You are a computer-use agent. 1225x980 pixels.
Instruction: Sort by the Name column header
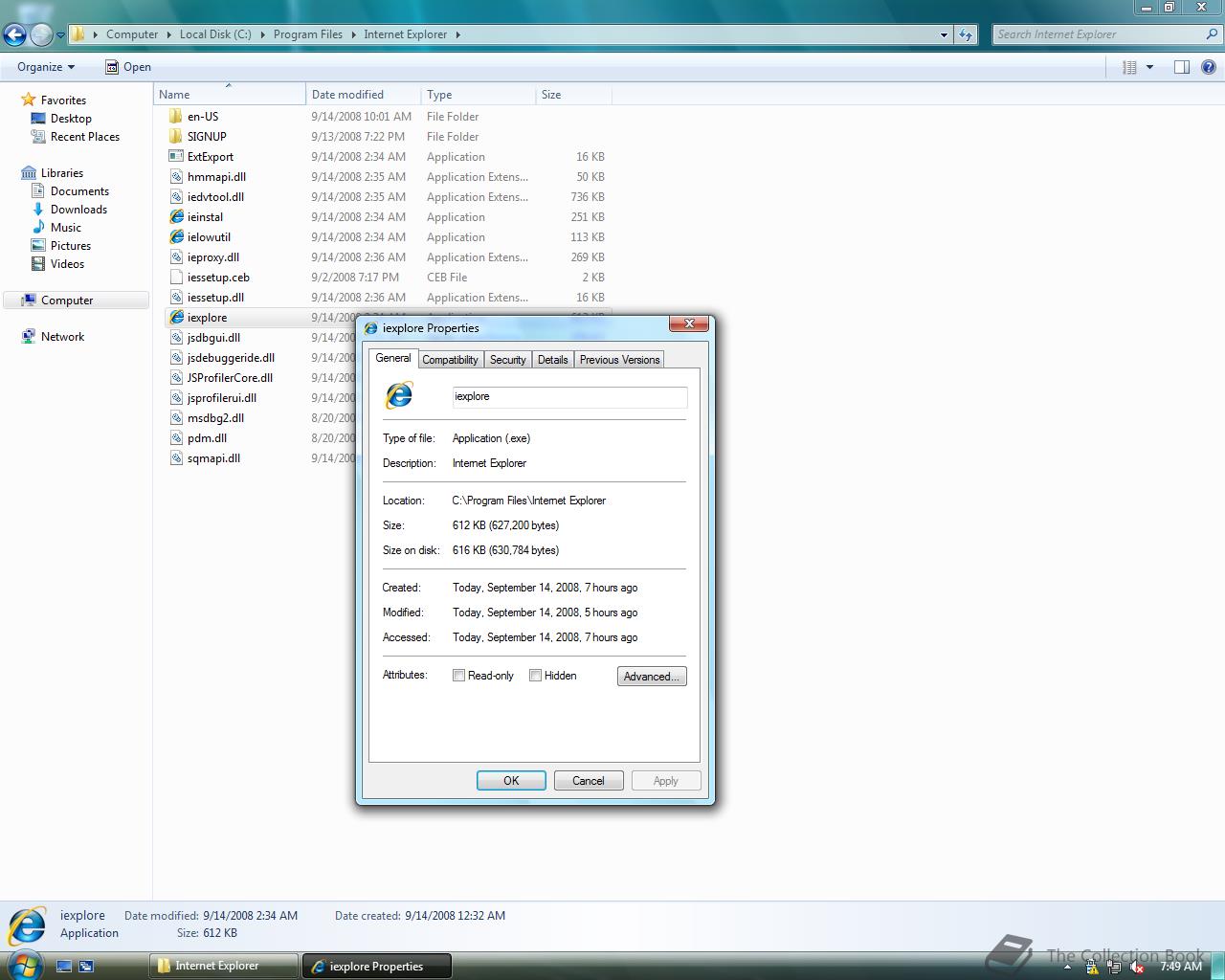230,95
